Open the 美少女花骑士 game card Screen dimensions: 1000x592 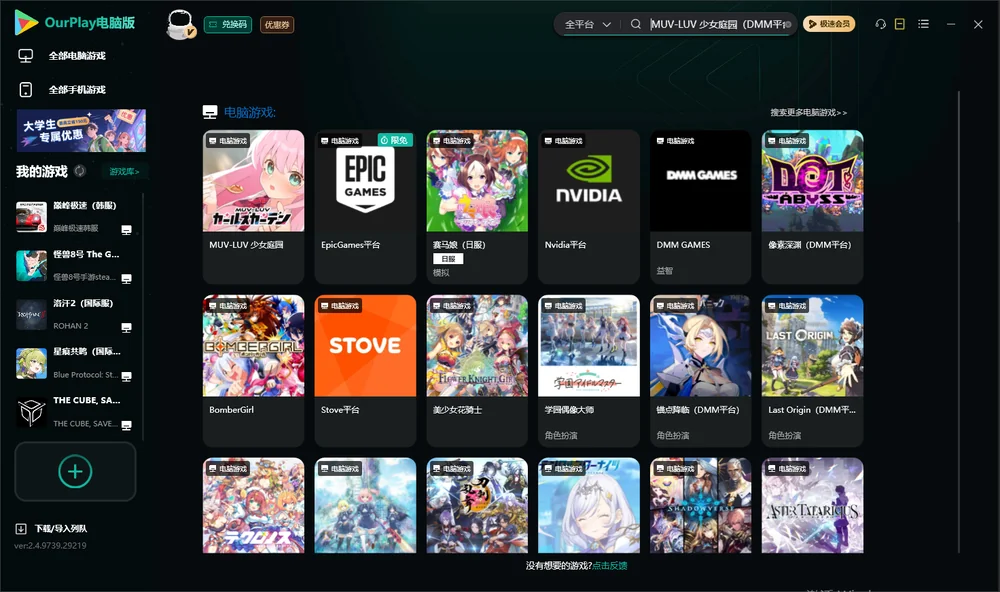pos(477,371)
